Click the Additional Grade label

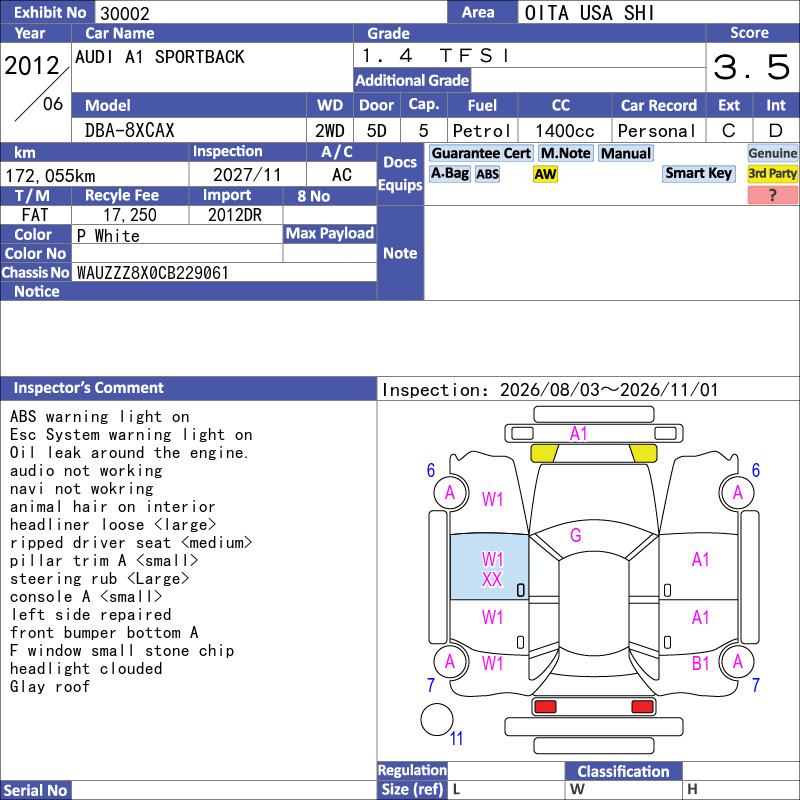[x=412, y=80]
